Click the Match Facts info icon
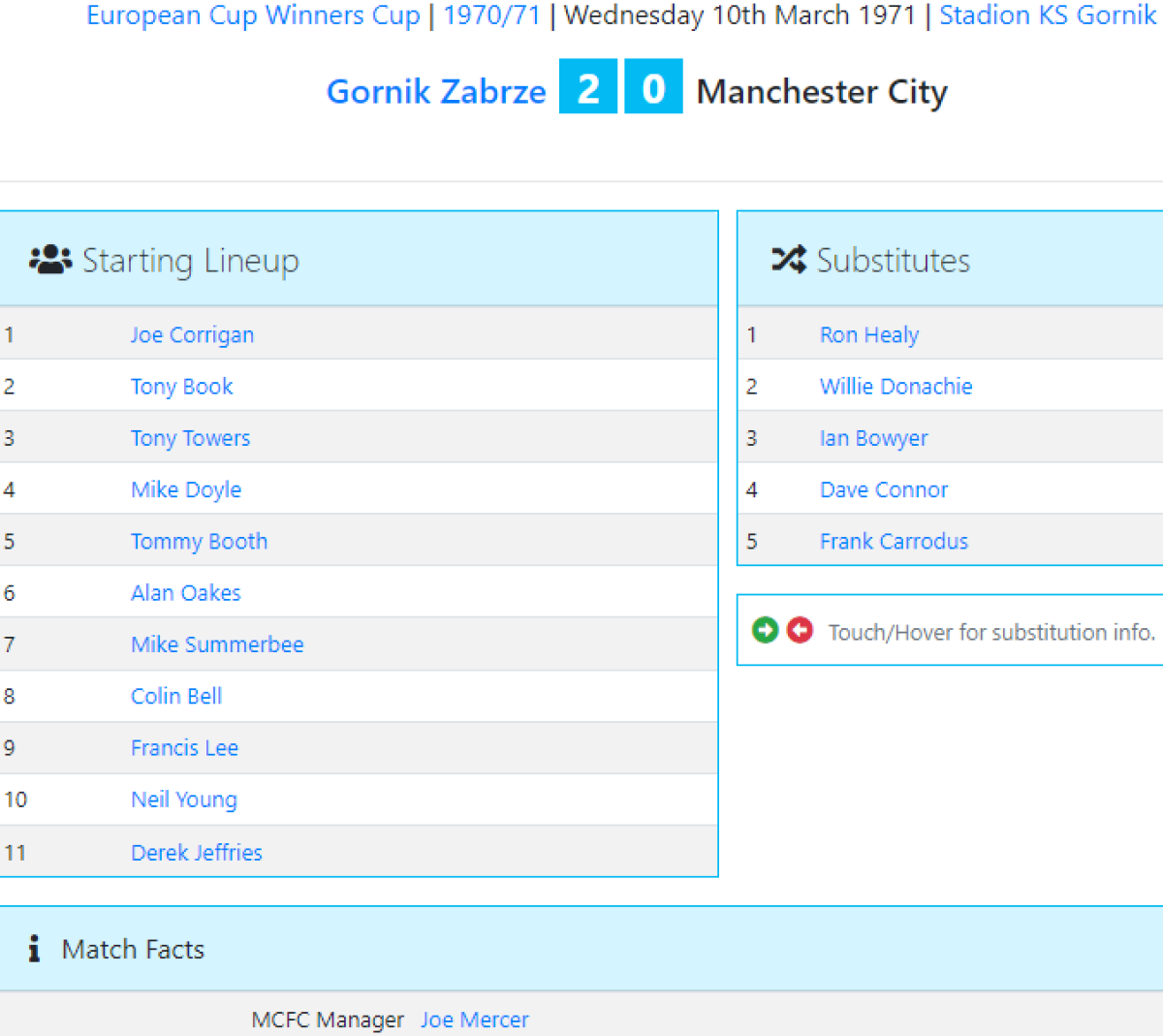 35,949
